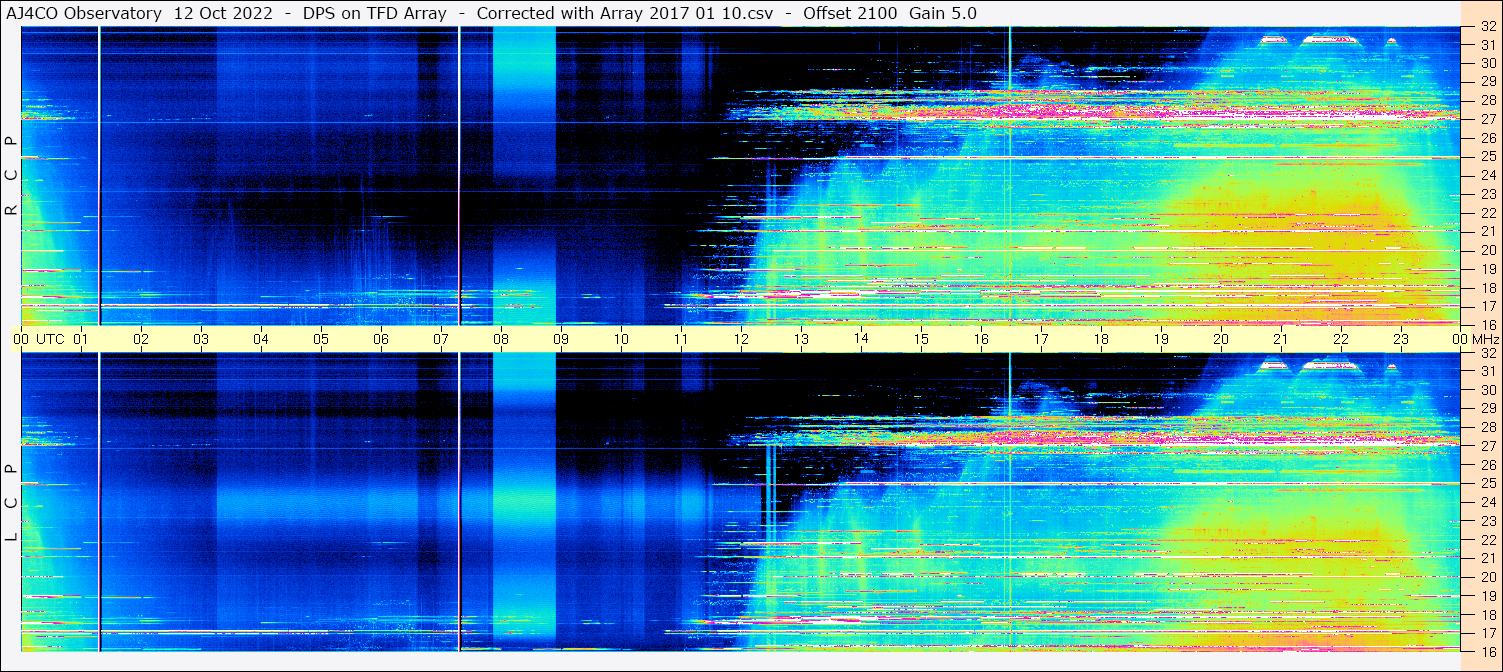The width and height of the screenshot is (1503, 672).
Task: Click the UTC text on the time axis
Action: click(50, 339)
